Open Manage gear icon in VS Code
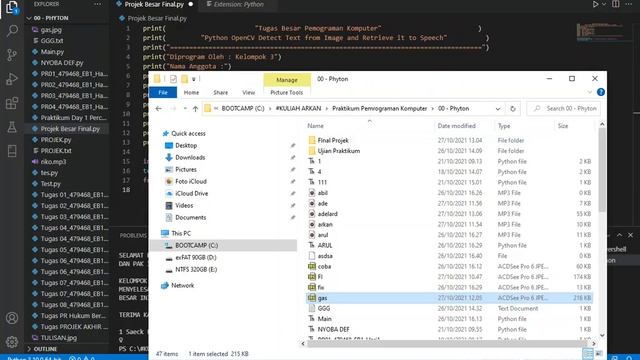 (x=12, y=342)
